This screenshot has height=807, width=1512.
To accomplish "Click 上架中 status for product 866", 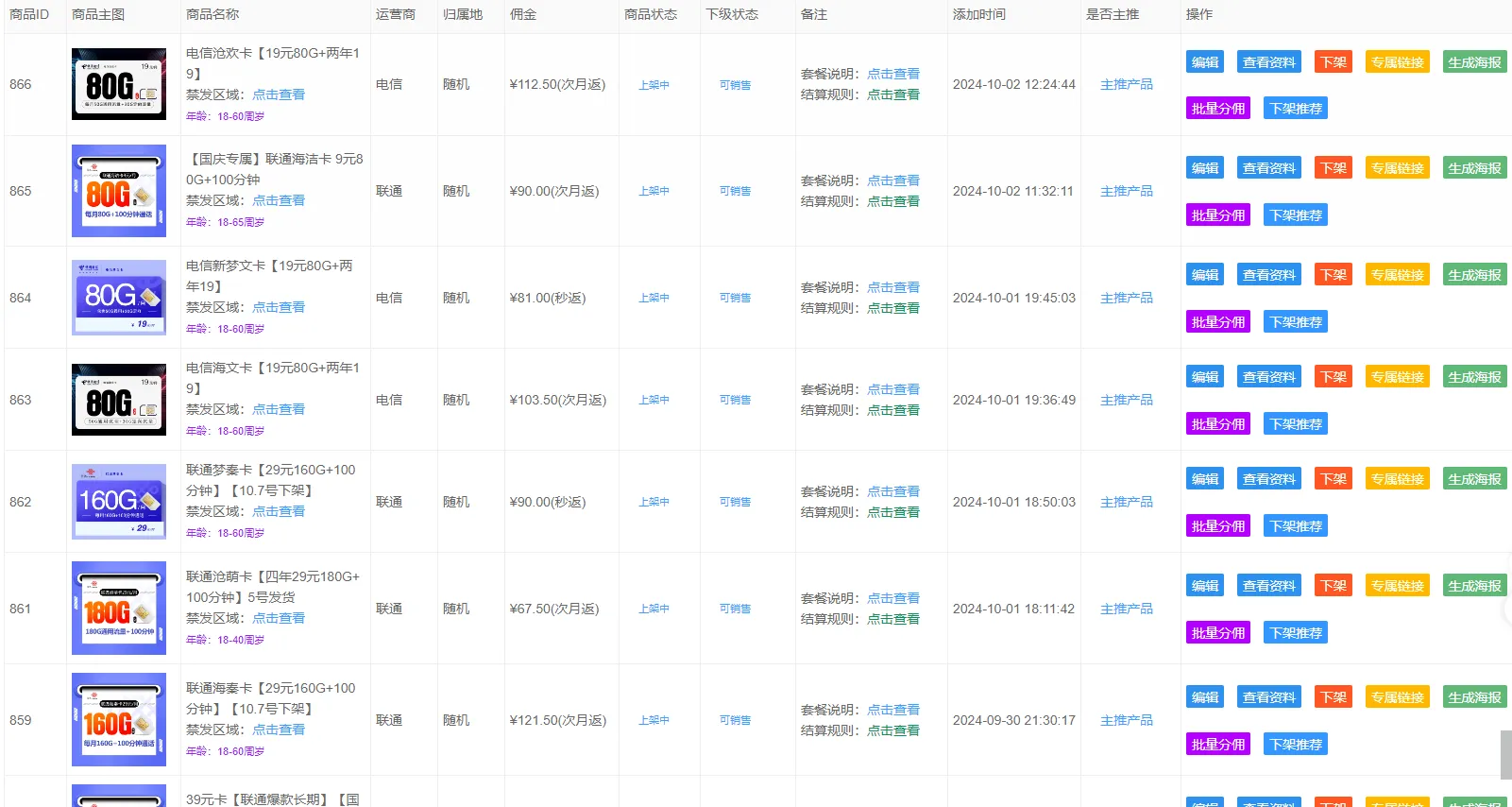I will click(654, 85).
